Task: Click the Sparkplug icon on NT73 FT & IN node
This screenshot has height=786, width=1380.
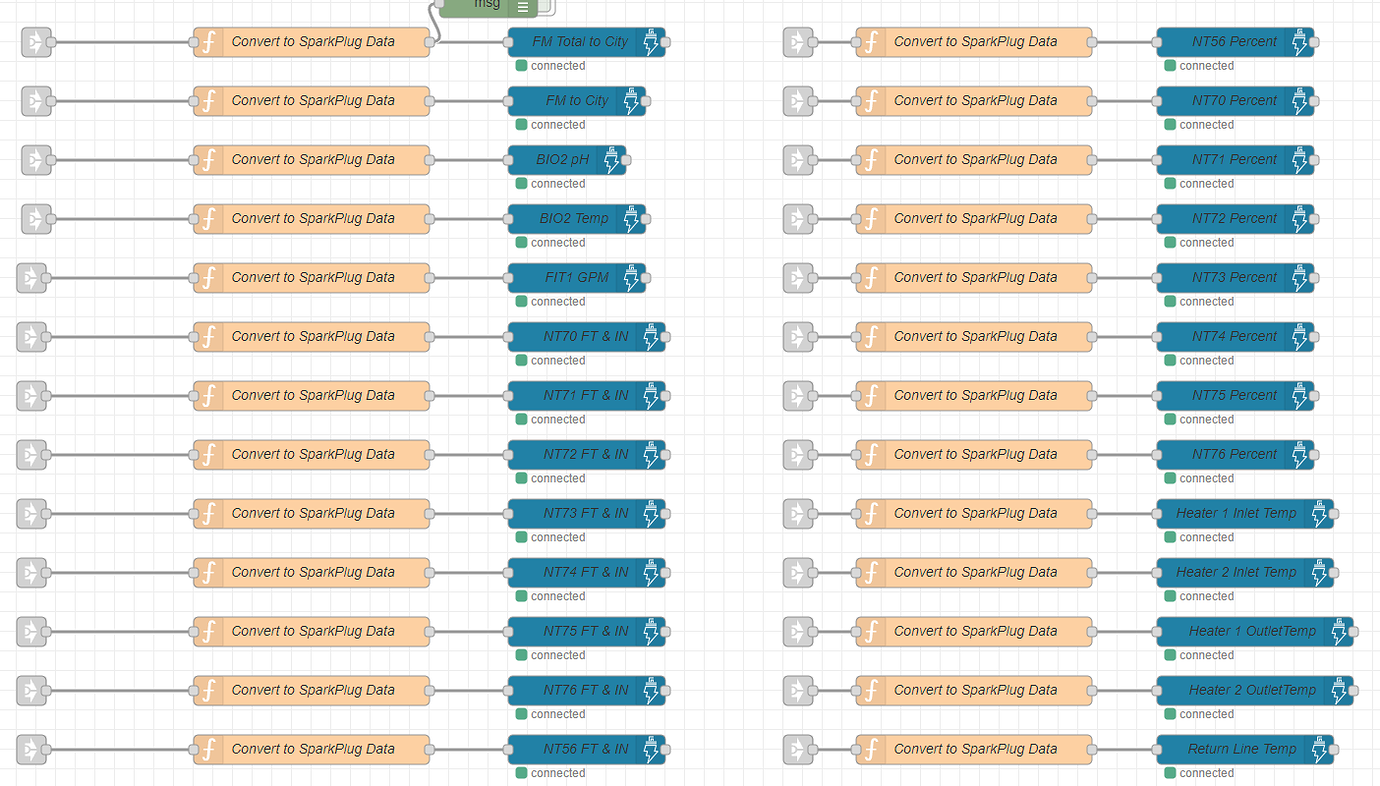Action: [x=651, y=514]
